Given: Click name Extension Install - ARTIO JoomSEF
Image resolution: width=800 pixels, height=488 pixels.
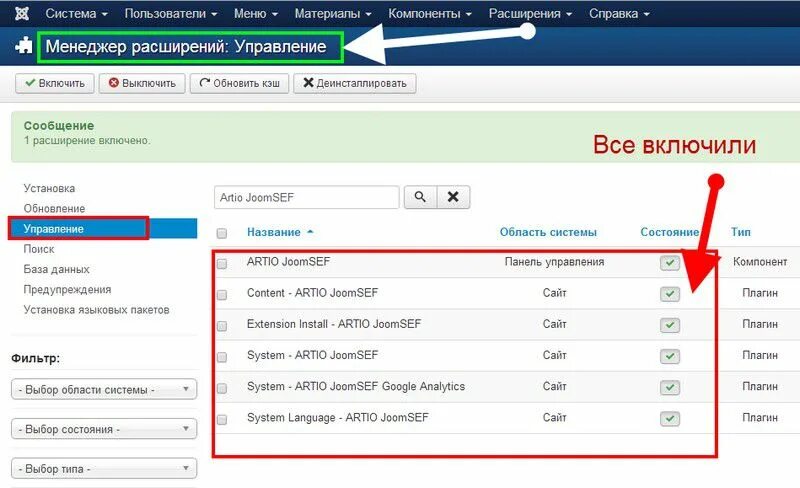Looking at the screenshot, I should pos(334,324).
